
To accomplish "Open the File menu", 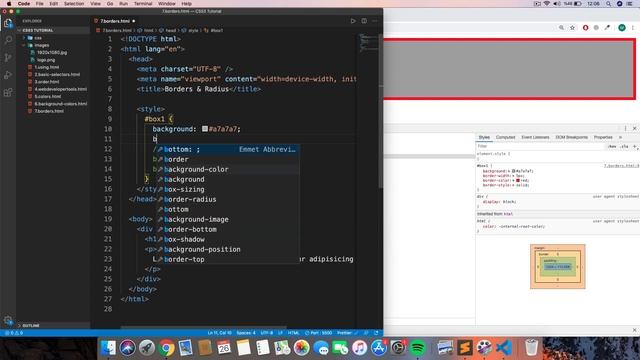I will (39, 4).
